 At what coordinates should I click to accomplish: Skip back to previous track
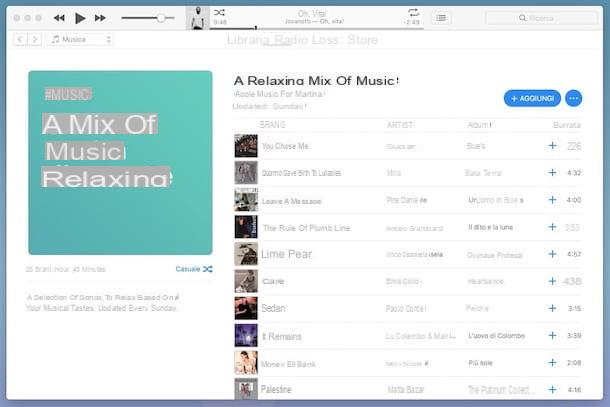point(59,18)
